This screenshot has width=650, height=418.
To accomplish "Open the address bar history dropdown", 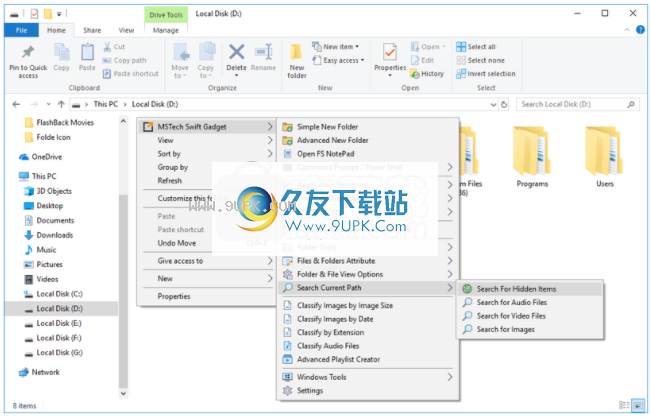I will (x=493, y=104).
